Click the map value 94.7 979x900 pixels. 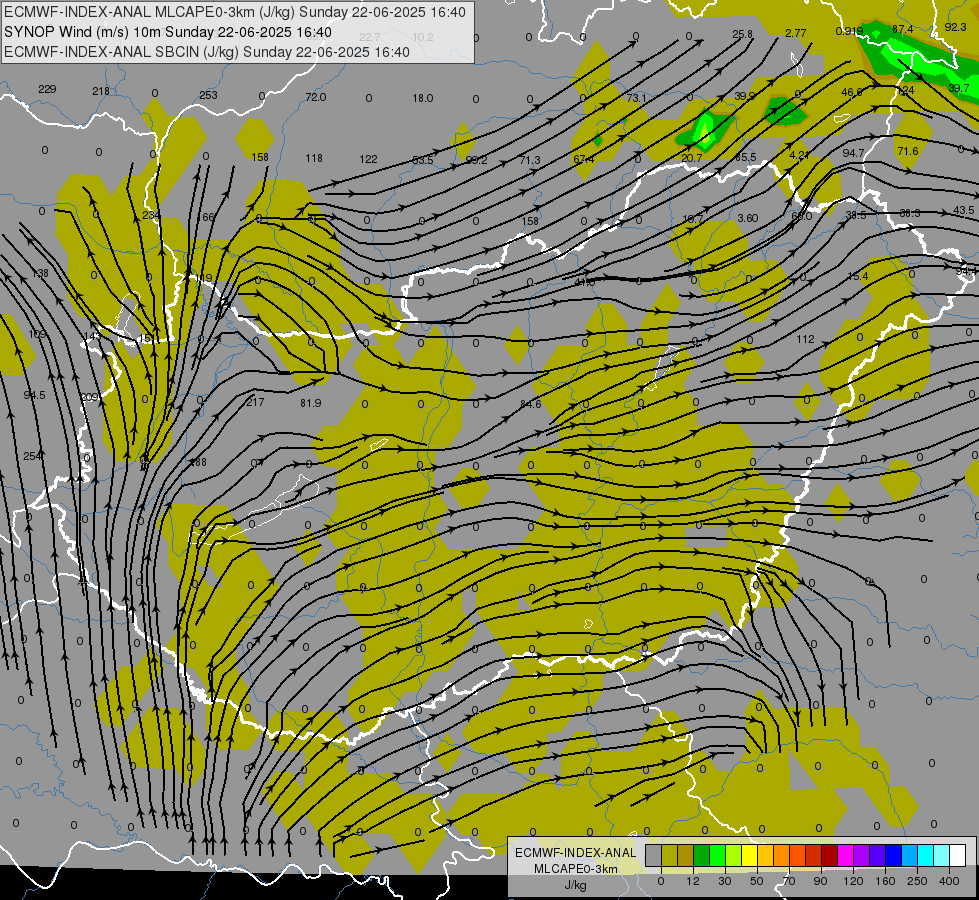[x=854, y=153]
